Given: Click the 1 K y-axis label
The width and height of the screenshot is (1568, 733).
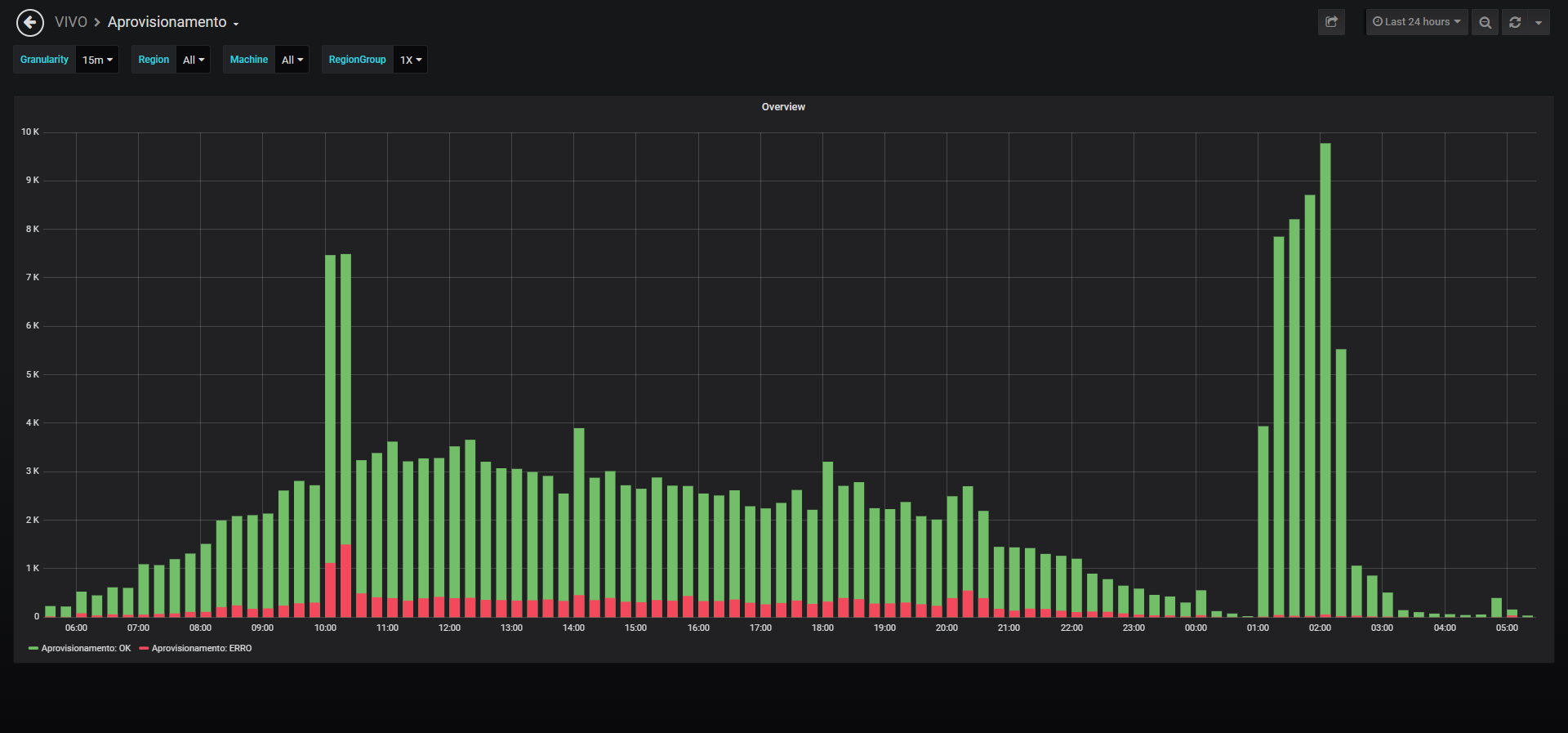Looking at the screenshot, I should 33,568.
